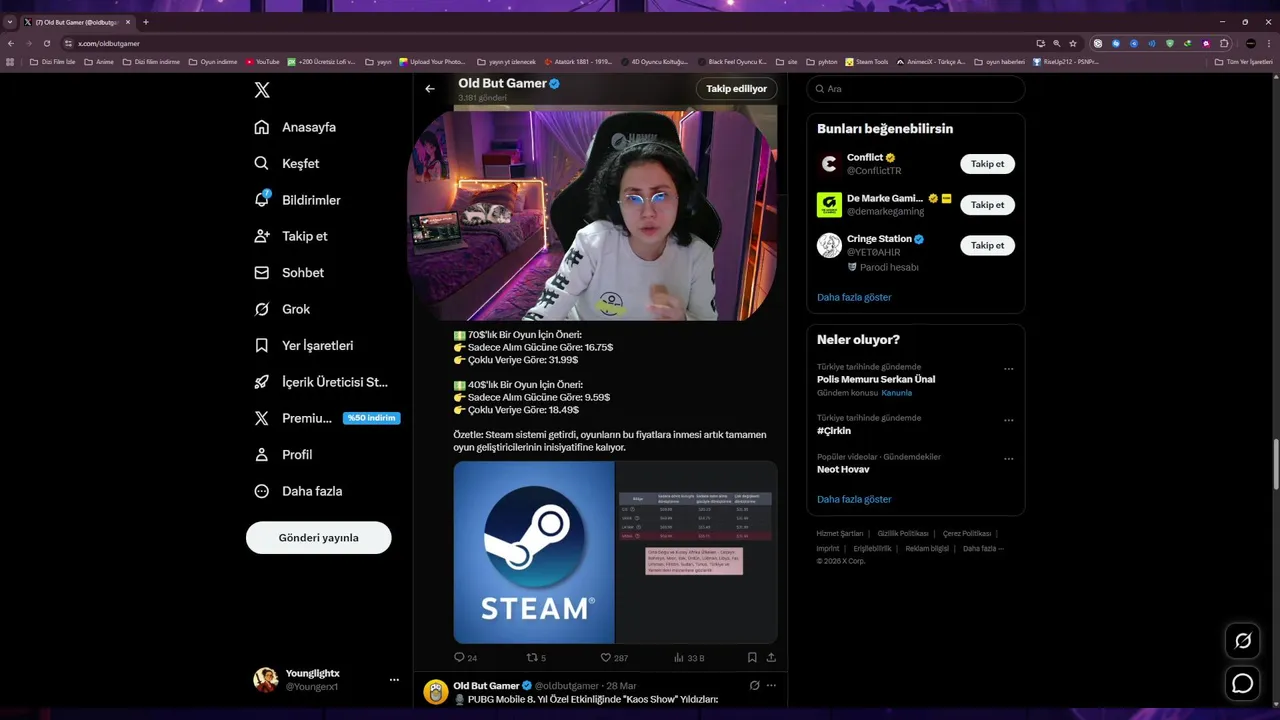This screenshot has width=1280, height=720.
Task: Reload the page in browser
Action: (x=47, y=44)
